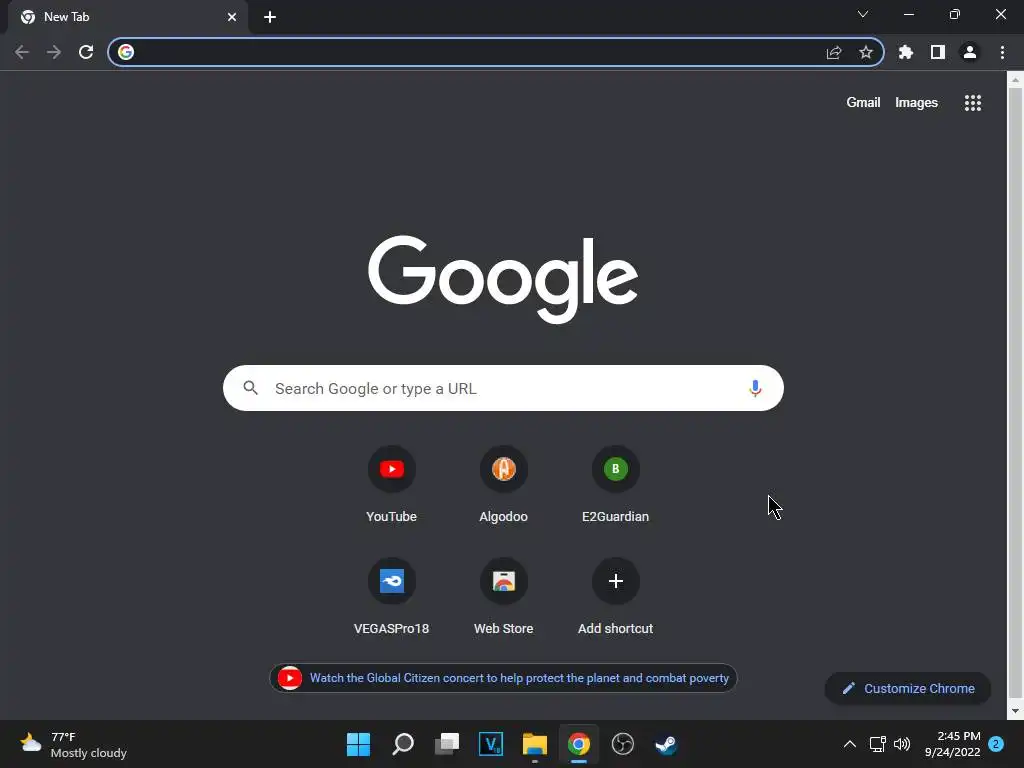
Task: Toggle the side panel icon
Action: (x=938, y=52)
